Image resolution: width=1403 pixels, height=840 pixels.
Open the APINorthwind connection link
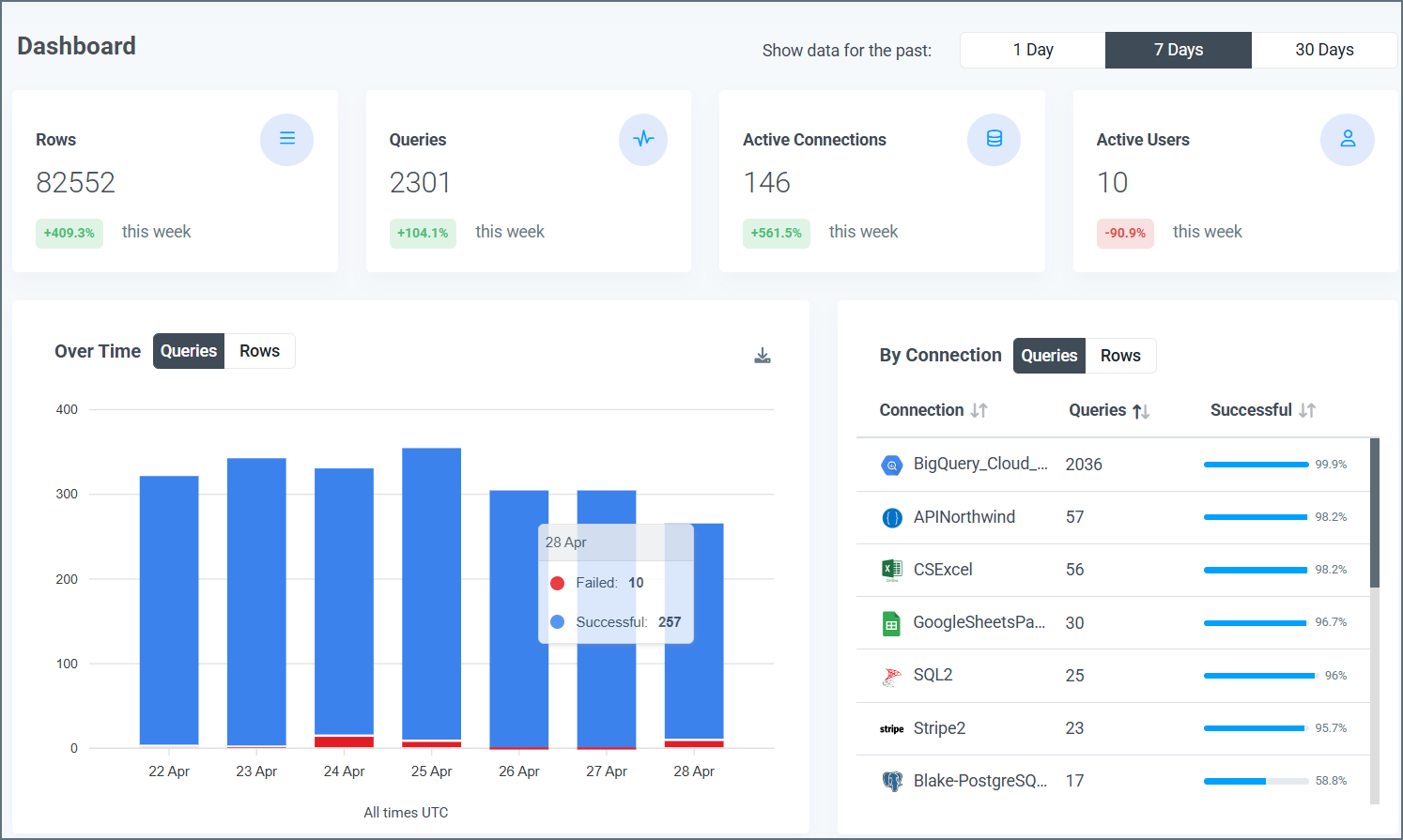click(x=964, y=516)
